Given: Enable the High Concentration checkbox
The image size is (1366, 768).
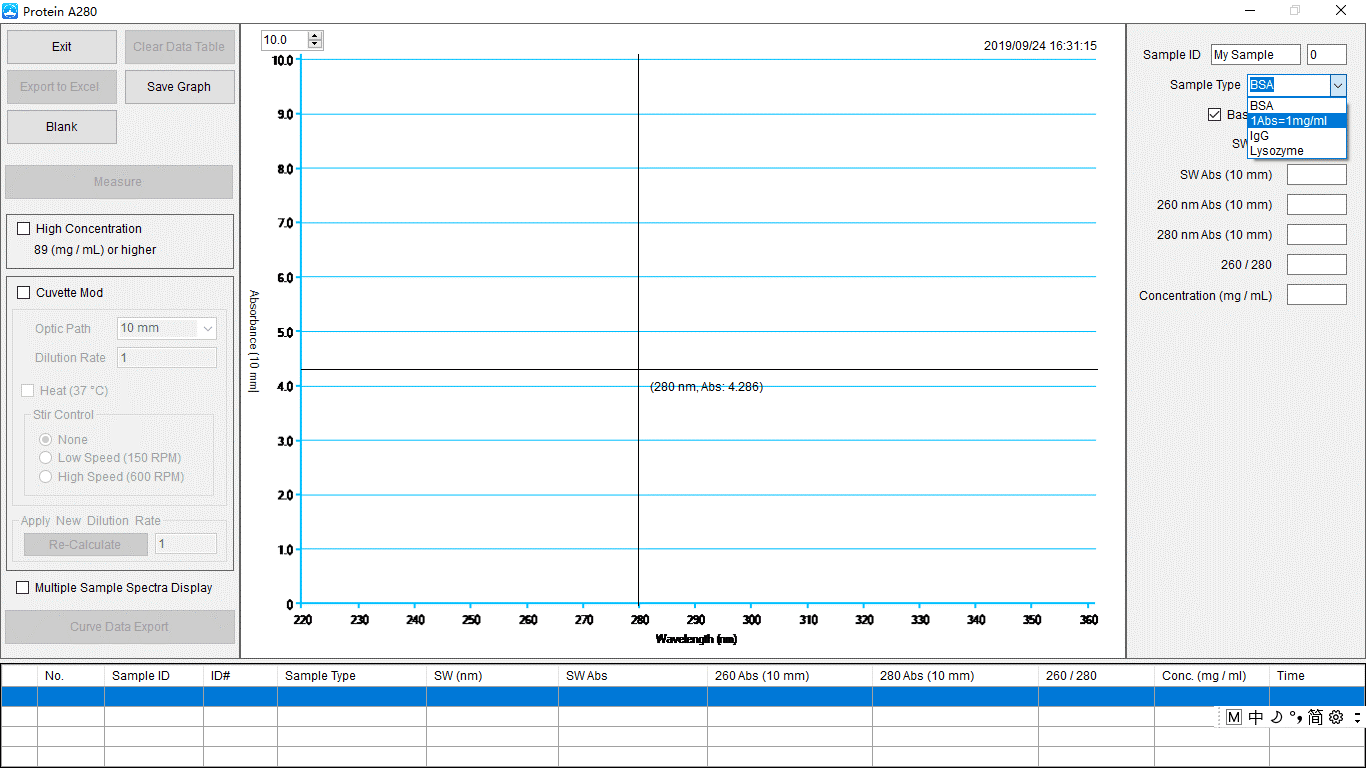Looking at the screenshot, I should pos(24,229).
